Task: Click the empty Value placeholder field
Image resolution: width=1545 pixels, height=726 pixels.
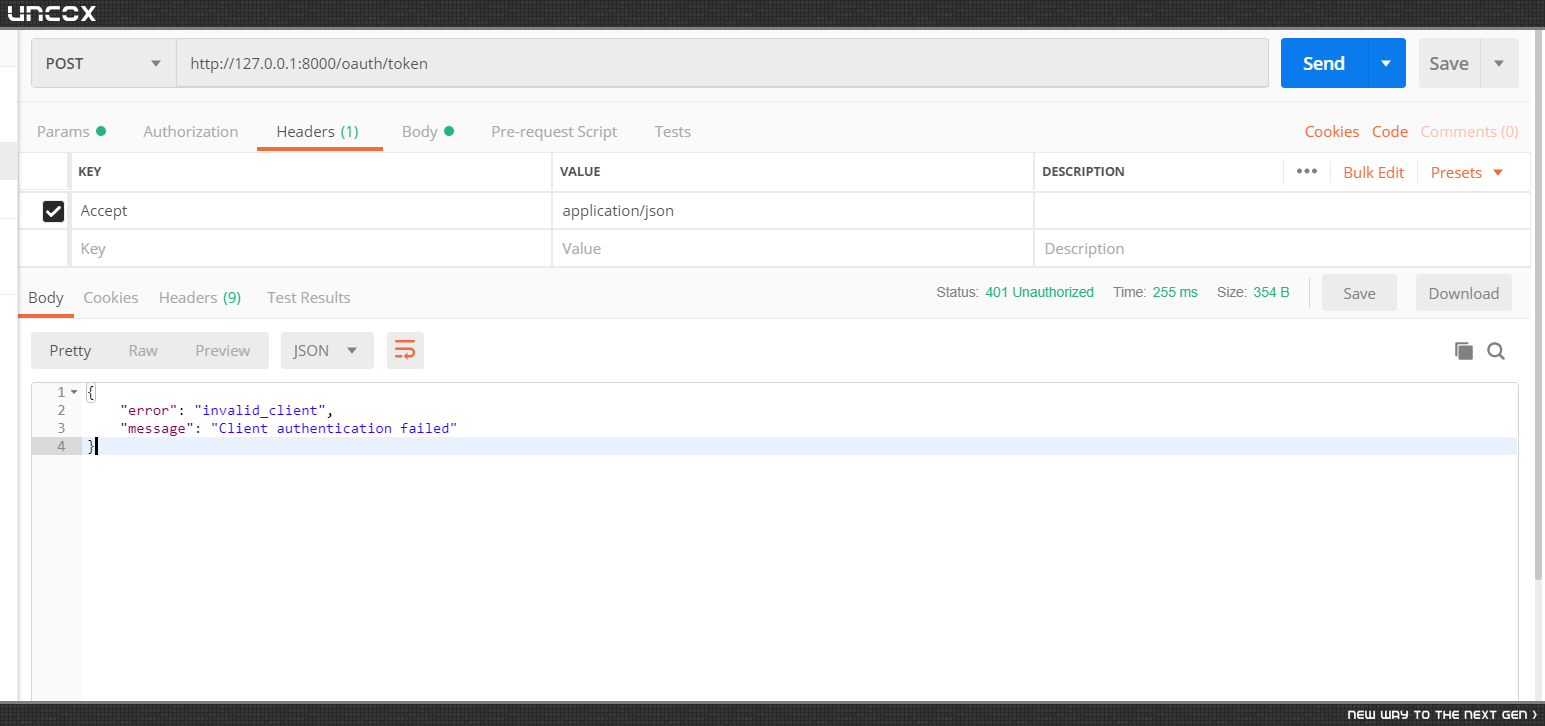Action: coord(792,248)
